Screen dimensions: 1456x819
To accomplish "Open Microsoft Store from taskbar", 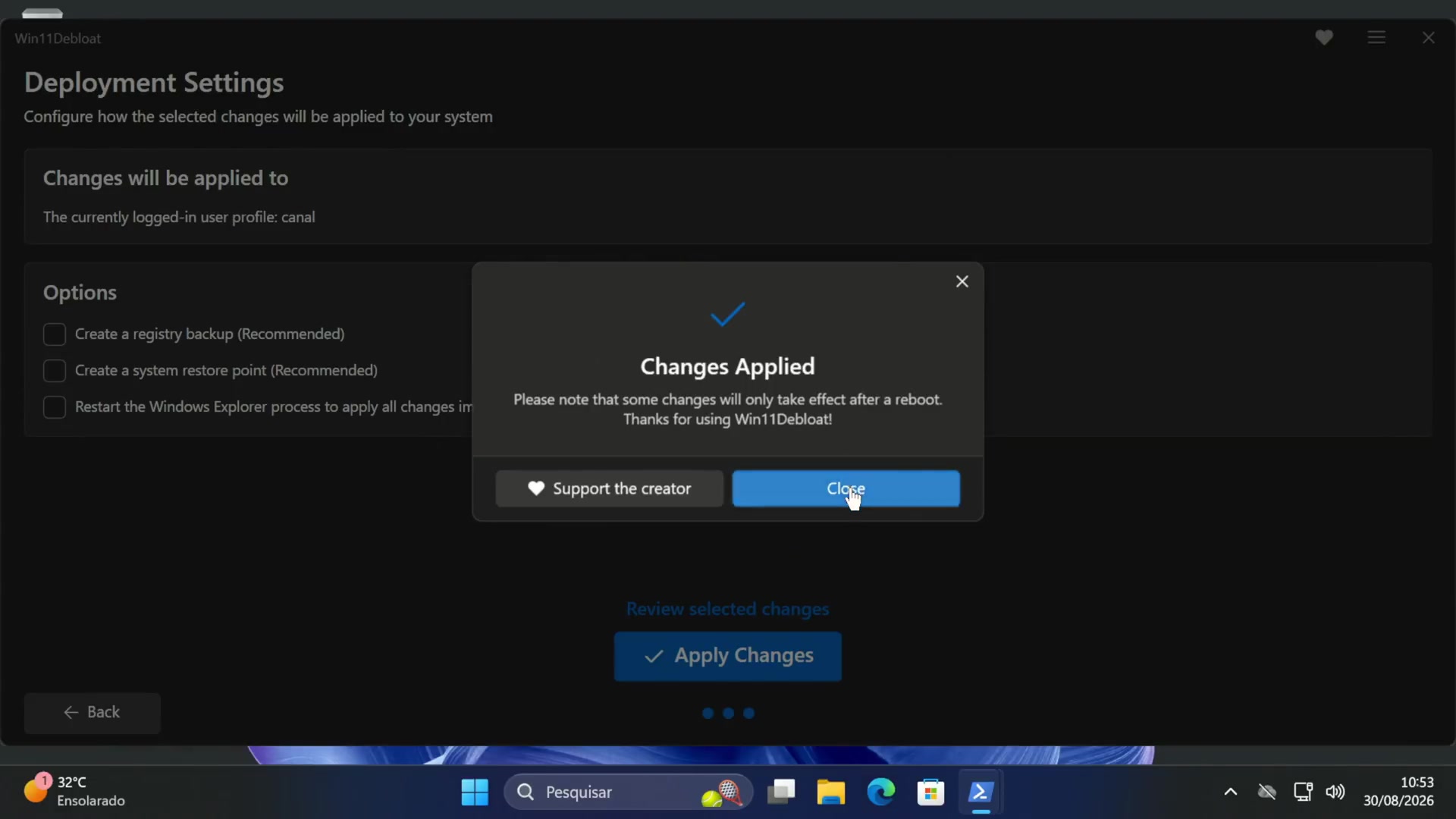I will (x=930, y=792).
